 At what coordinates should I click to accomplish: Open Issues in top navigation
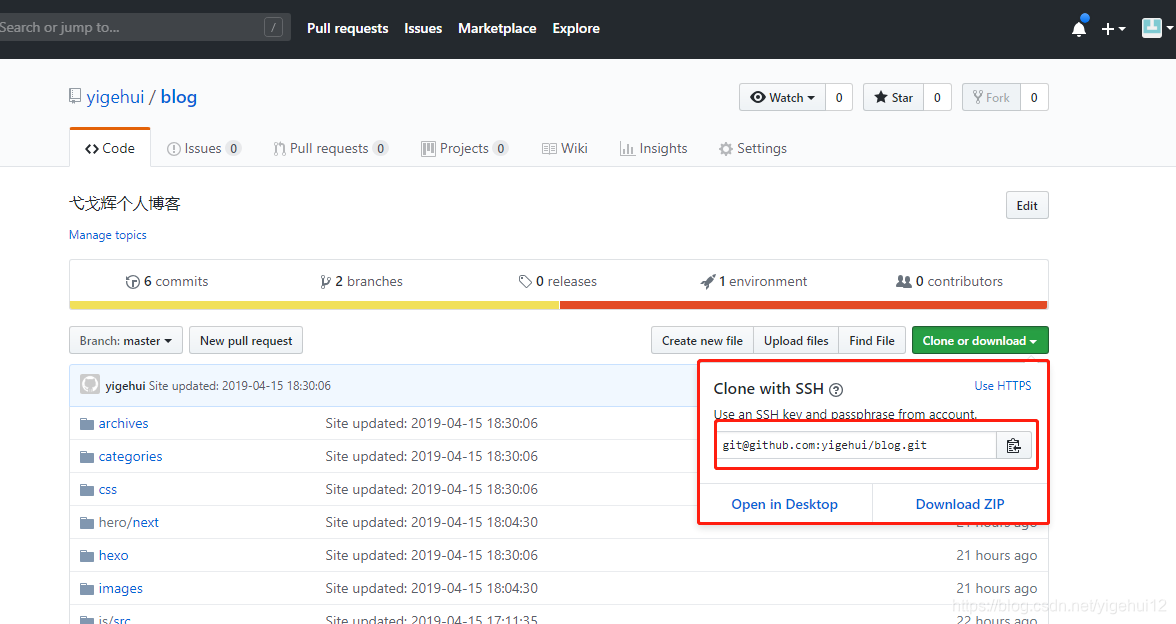tap(423, 28)
